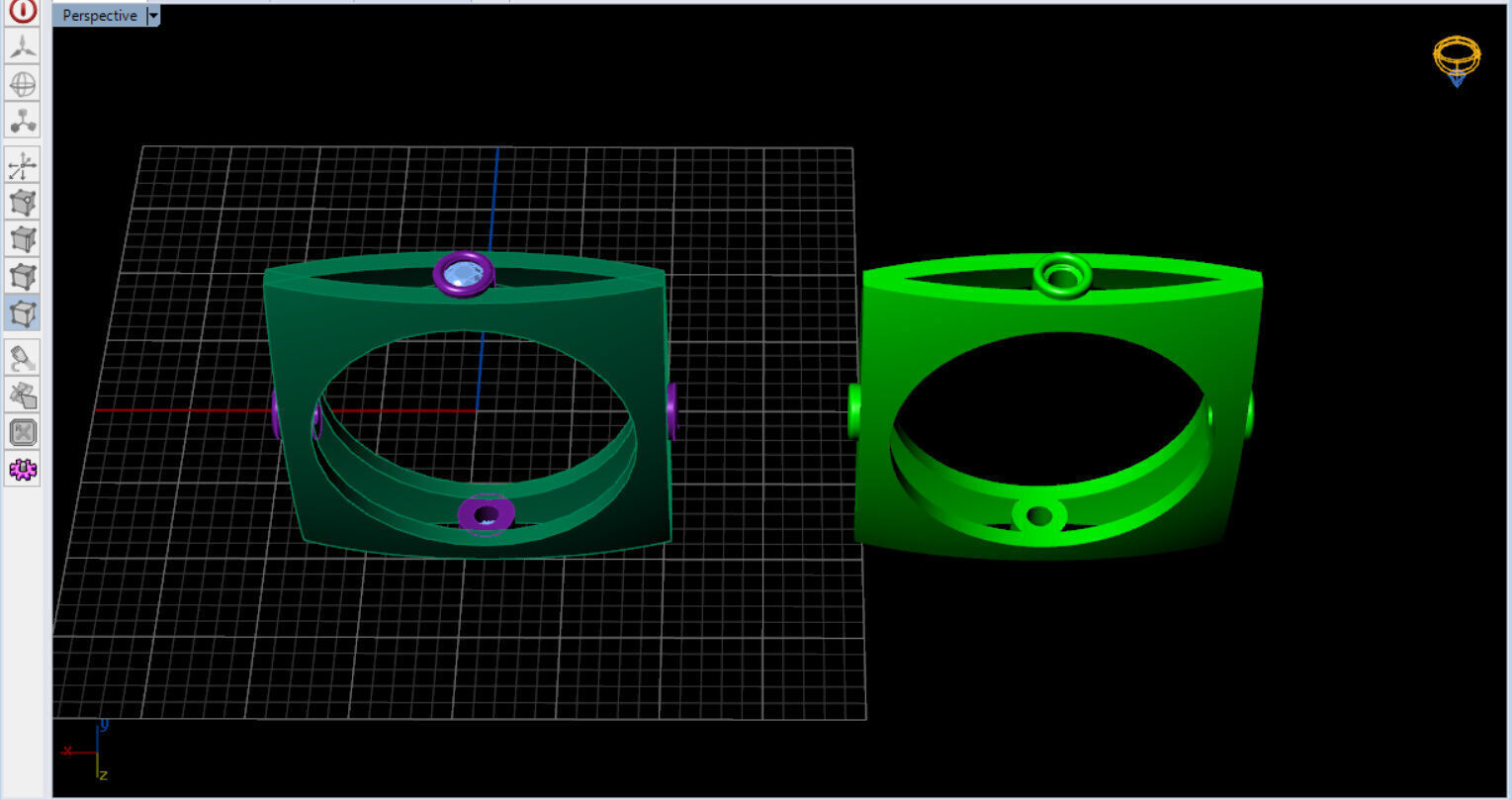Click the Perspective viewport title tab
Screen dimensions: 1512x800
[99, 16]
